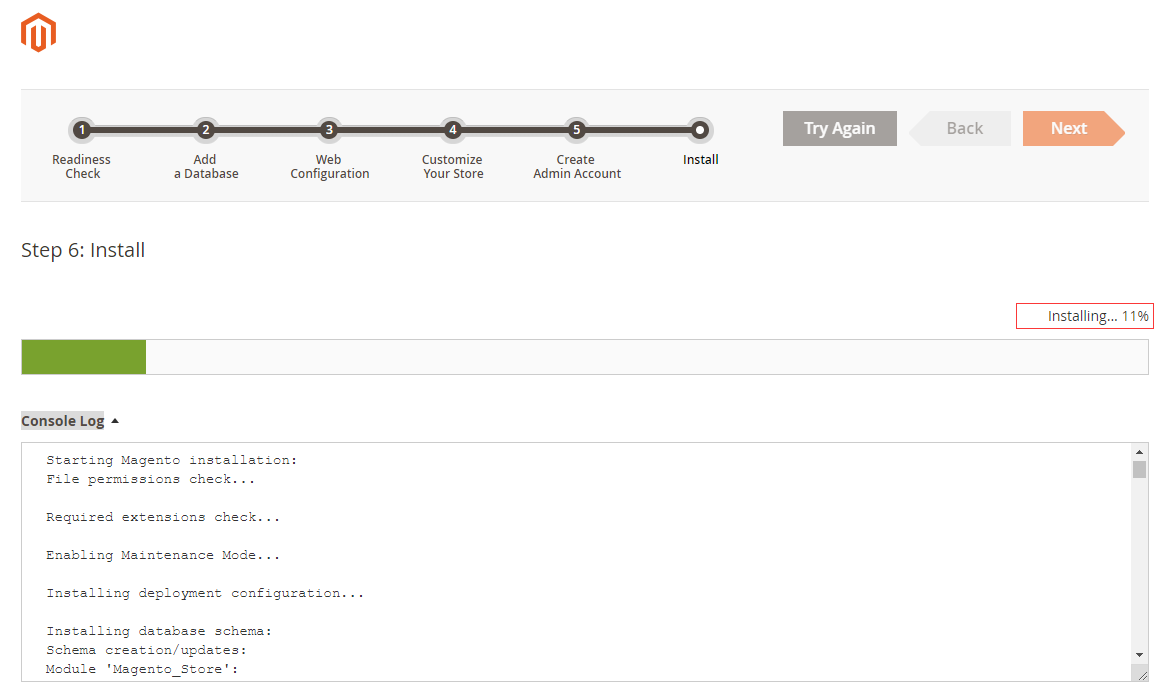Click the Magento logo icon
Viewport: 1162px width, 690px height.
(38, 33)
